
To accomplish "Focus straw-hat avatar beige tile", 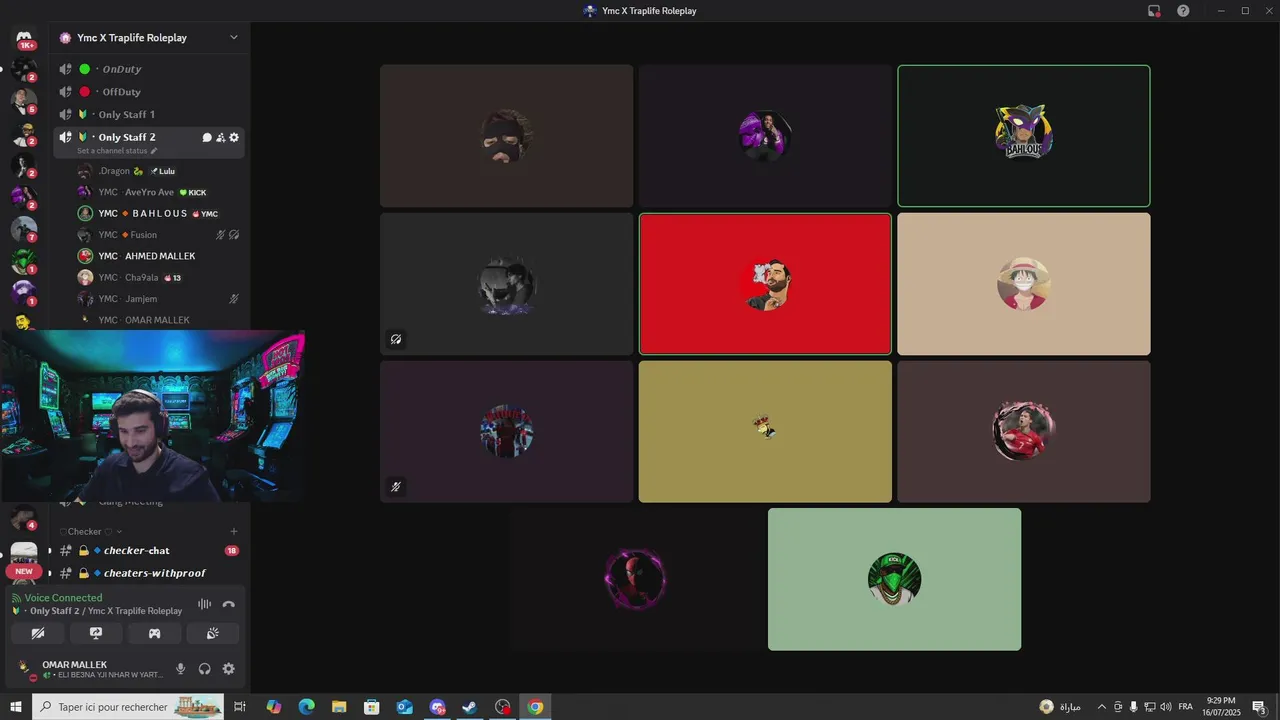I will [1023, 284].
